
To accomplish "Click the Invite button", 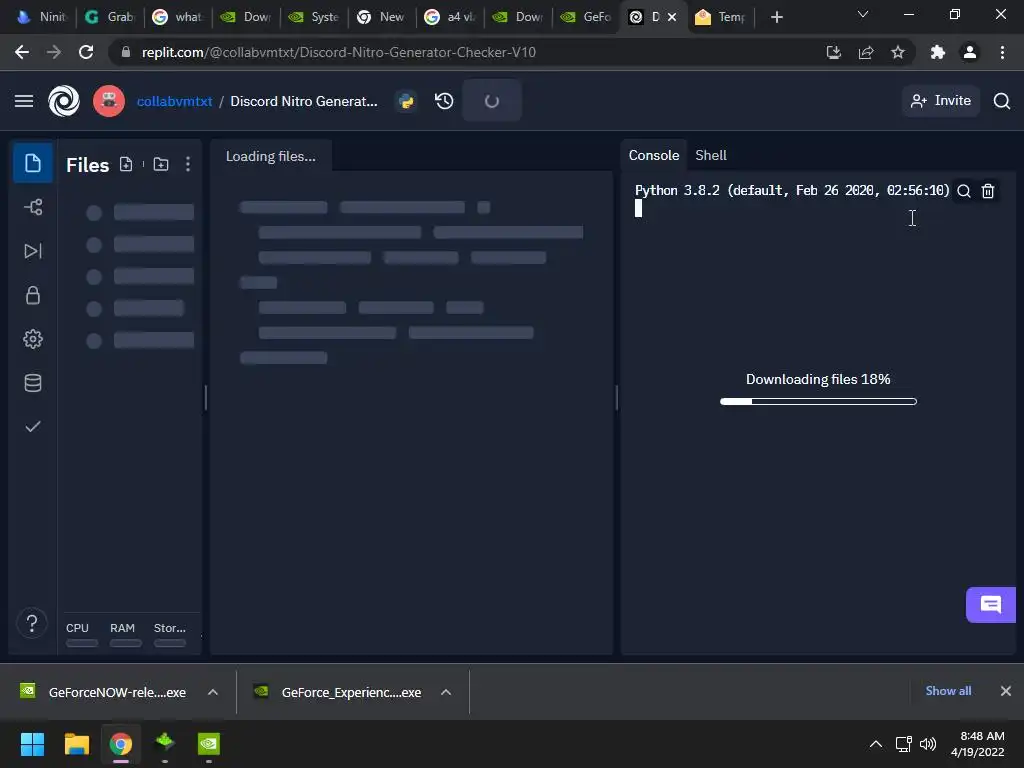I will point(941,101).
